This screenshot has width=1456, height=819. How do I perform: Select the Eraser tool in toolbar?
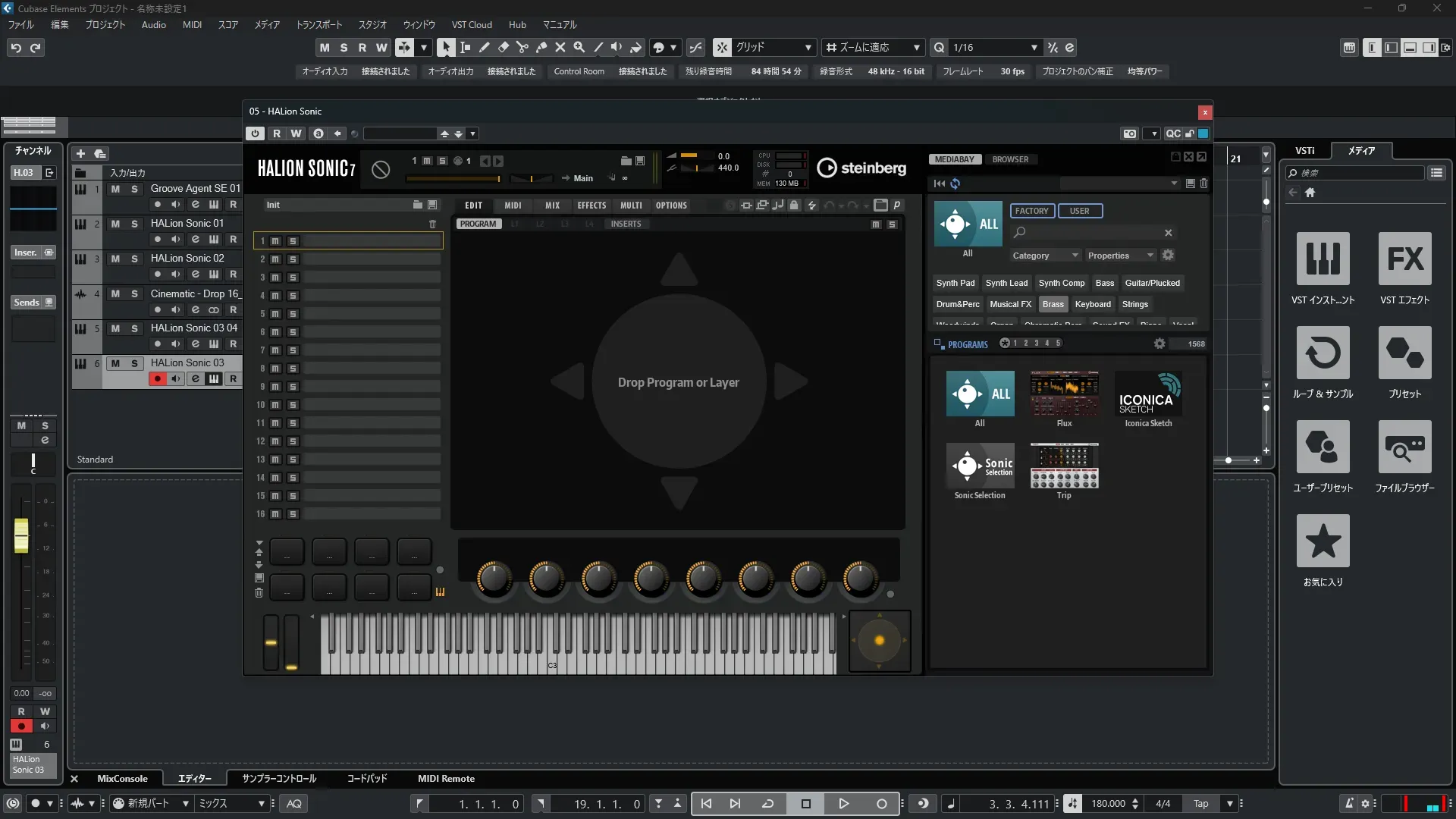pyautogui.click(x=503, y=47)
